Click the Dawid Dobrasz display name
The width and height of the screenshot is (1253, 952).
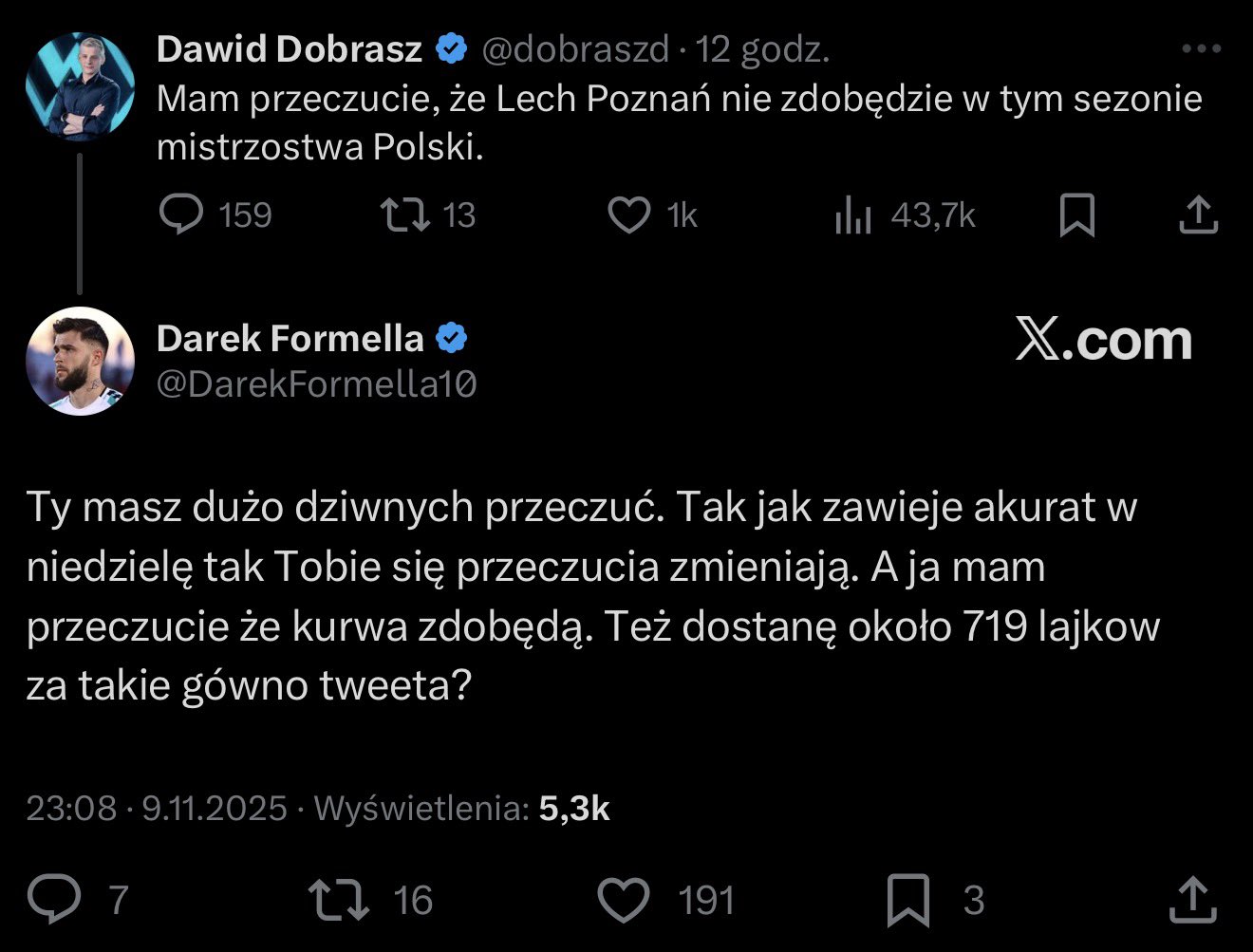coord(289,49)
